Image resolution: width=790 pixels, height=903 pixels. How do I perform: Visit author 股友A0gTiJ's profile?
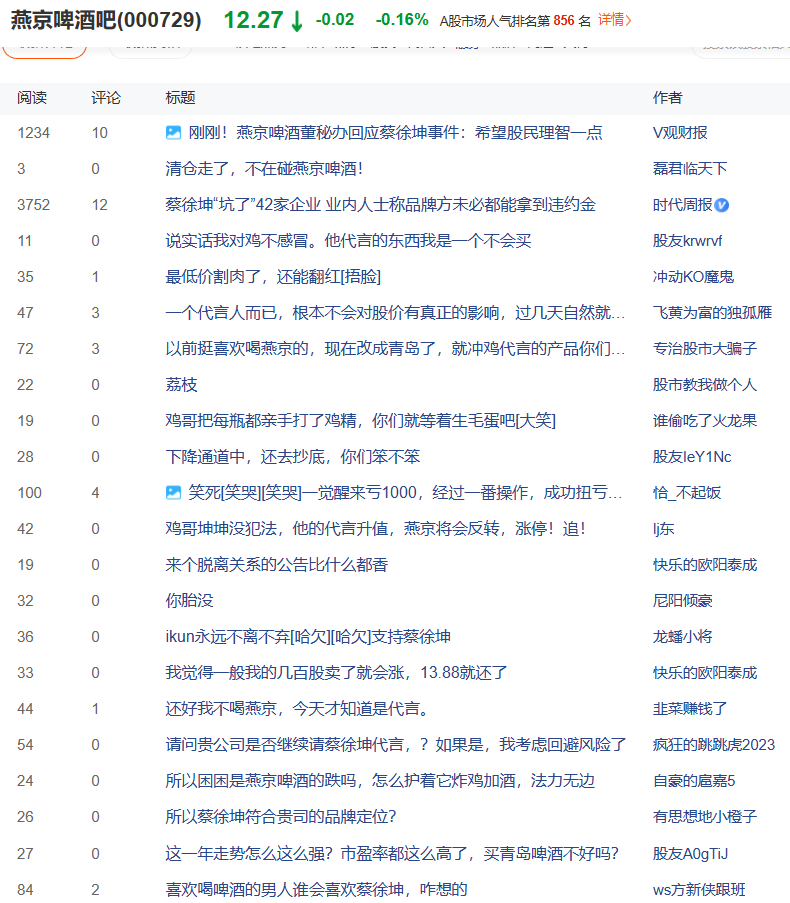(690, 853)
